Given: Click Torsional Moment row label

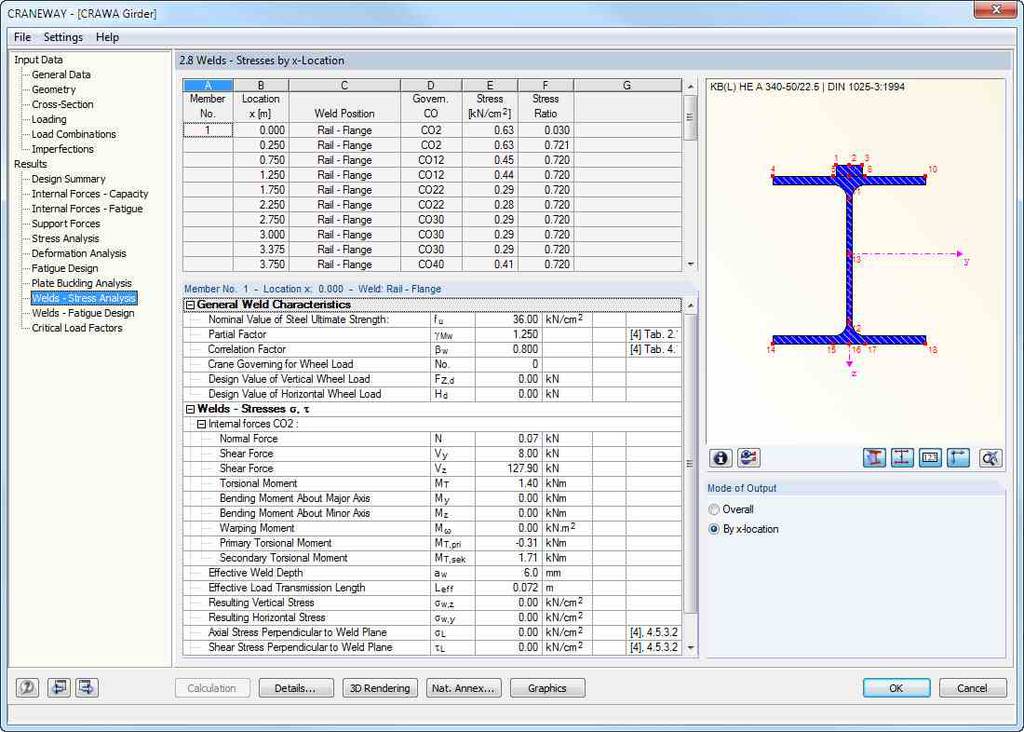Looking at the screenshot, I should (x=258, y=484).
